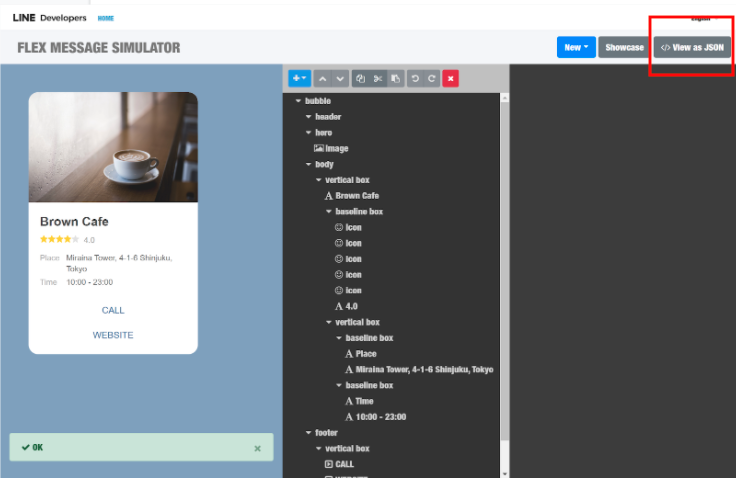Image resolution: width=736 pixels, height=478 pixels.
Task: Click the View as JSON button
Action: click(x=692, y=47)
